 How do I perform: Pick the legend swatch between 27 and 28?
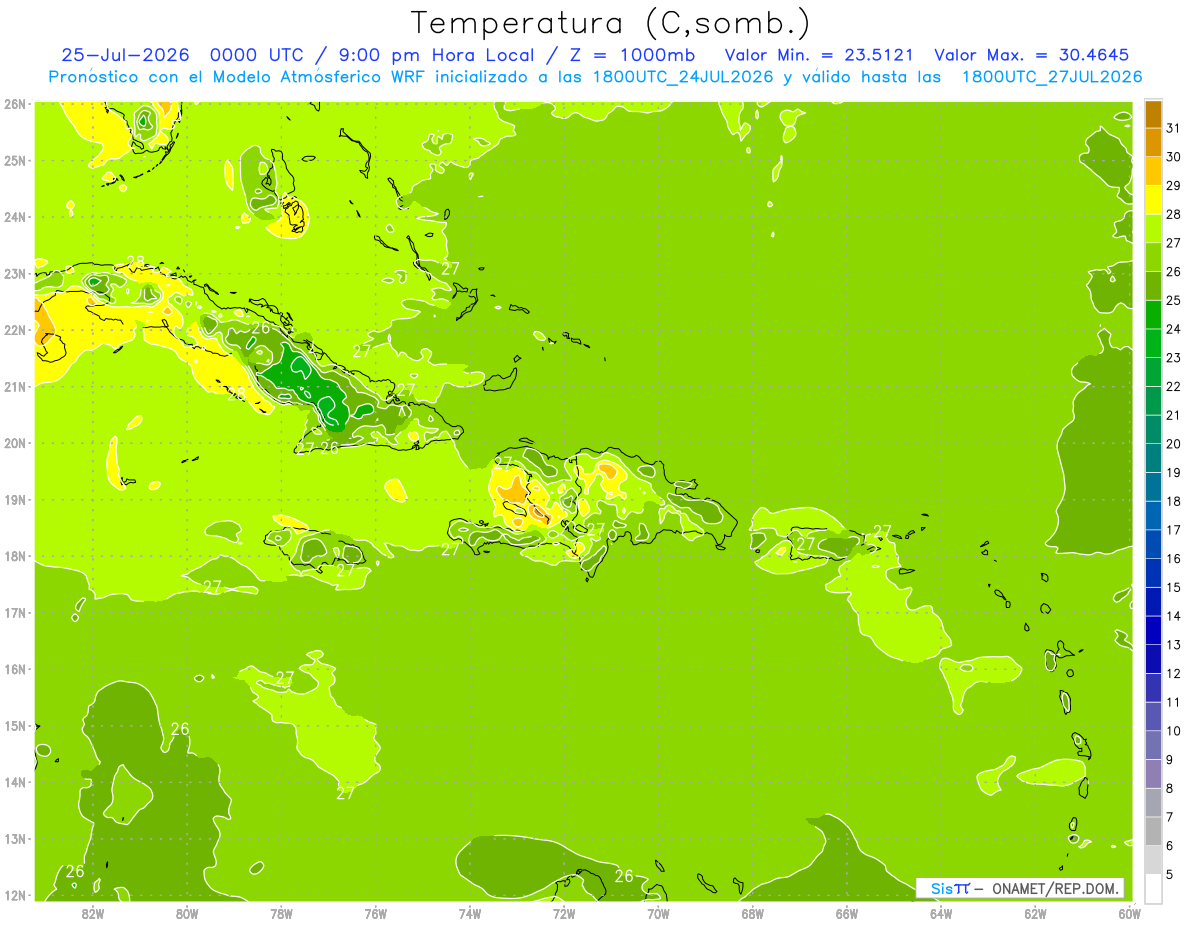(x=1153, y=229)
